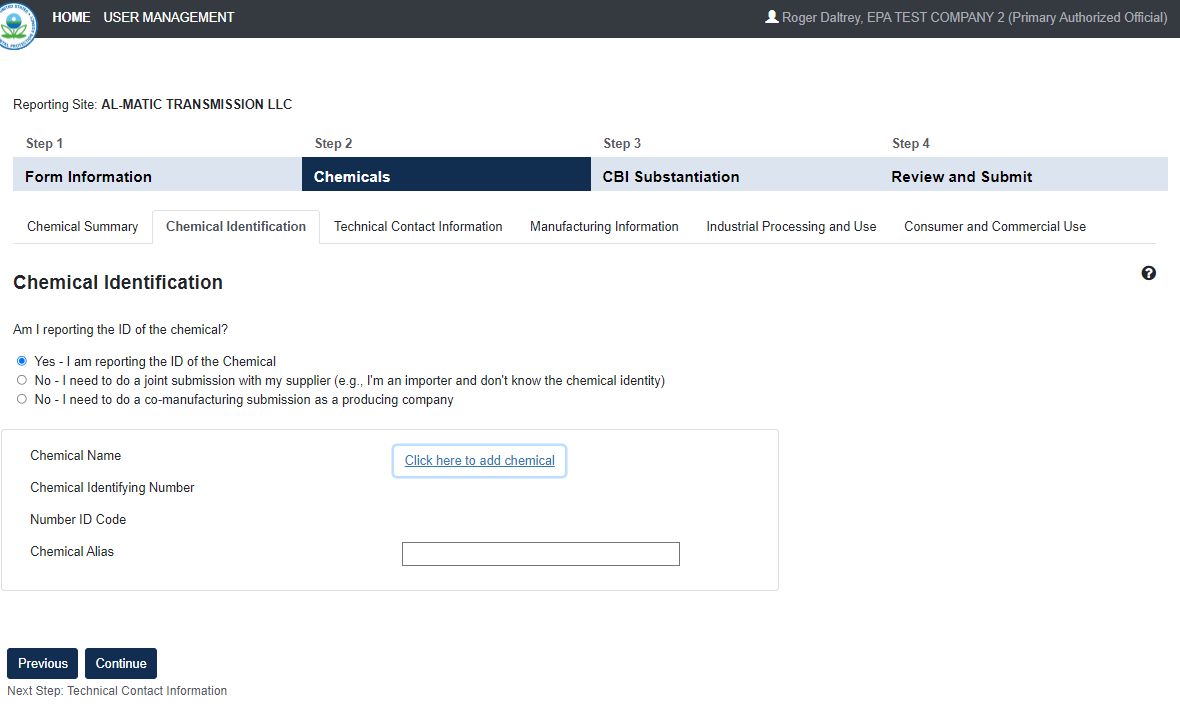
Task: Select No - co-manufacturing submission option
Action: (22, 399)
